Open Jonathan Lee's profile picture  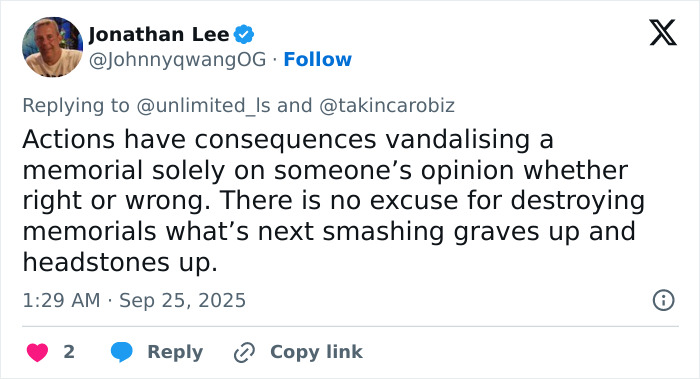point(52,47)
